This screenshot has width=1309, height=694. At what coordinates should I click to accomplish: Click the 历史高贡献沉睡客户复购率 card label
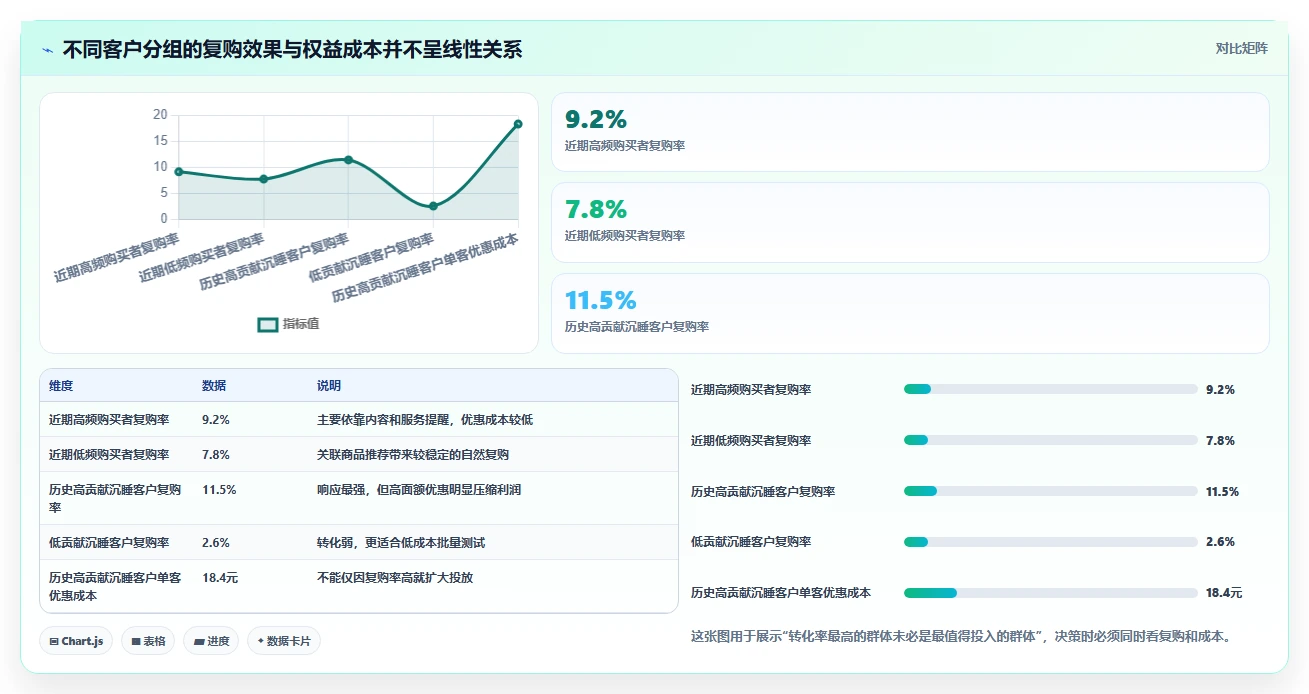click(637, 327)
